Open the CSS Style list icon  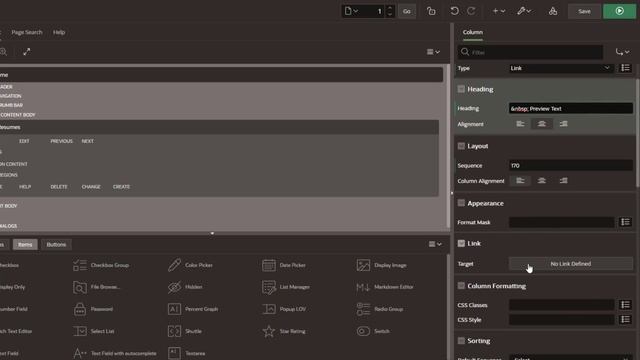[625, 320]
